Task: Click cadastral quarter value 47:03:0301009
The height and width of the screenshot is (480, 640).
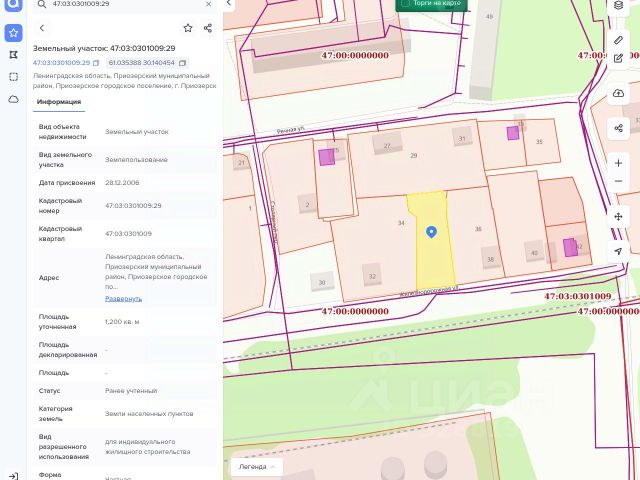Action: [128, 233]
